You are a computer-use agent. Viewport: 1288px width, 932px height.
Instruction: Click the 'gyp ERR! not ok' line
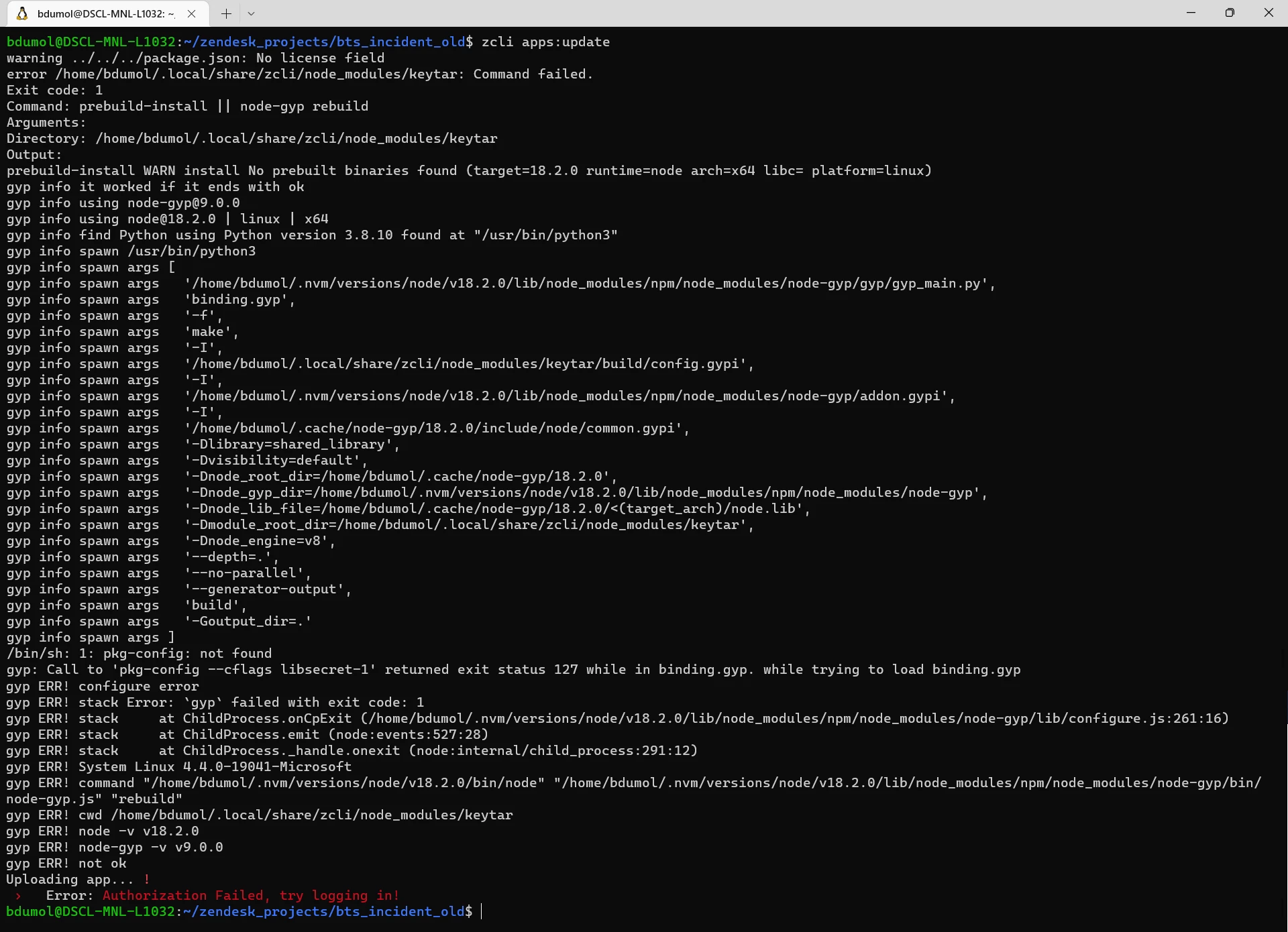pos(66,863)
